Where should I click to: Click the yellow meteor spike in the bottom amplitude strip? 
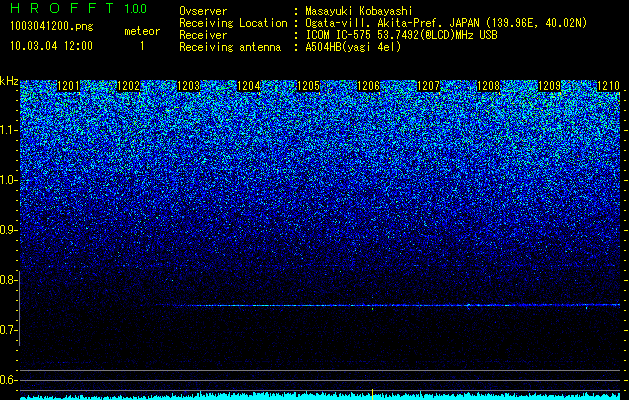[x=373, y=394]
